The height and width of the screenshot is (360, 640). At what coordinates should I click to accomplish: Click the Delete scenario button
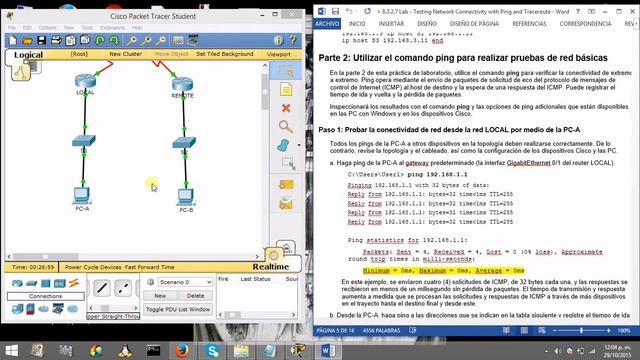(195, 296)
